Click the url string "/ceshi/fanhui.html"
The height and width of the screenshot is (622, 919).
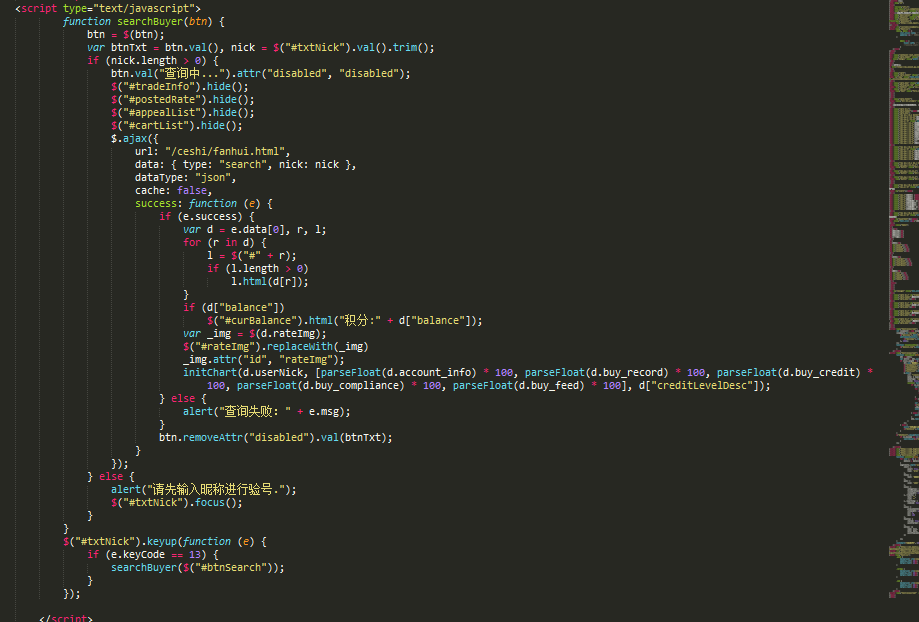(x=224, y=151)
